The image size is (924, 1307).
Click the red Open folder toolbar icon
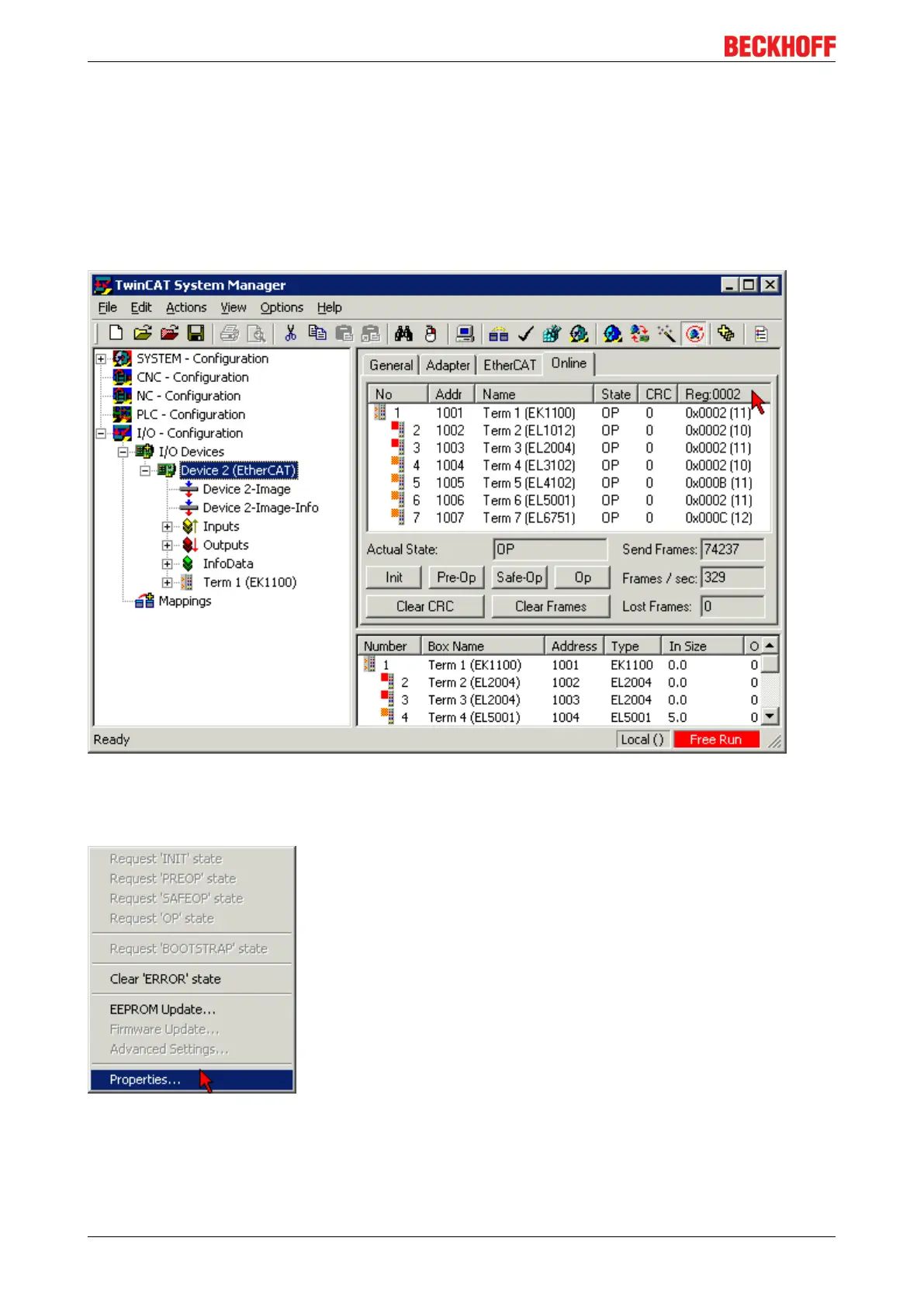[169, 333]
